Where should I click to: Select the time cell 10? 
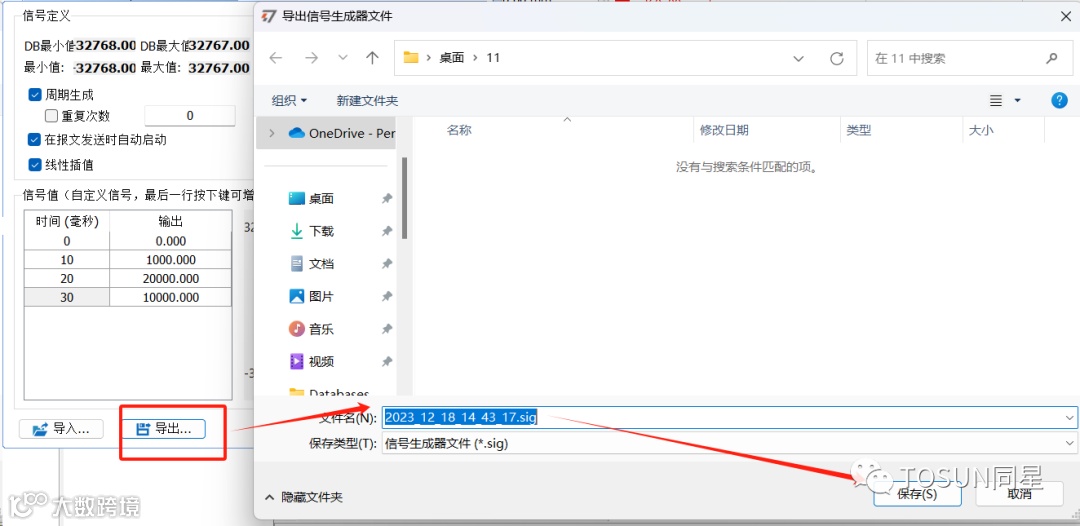(x=67, y=260)
